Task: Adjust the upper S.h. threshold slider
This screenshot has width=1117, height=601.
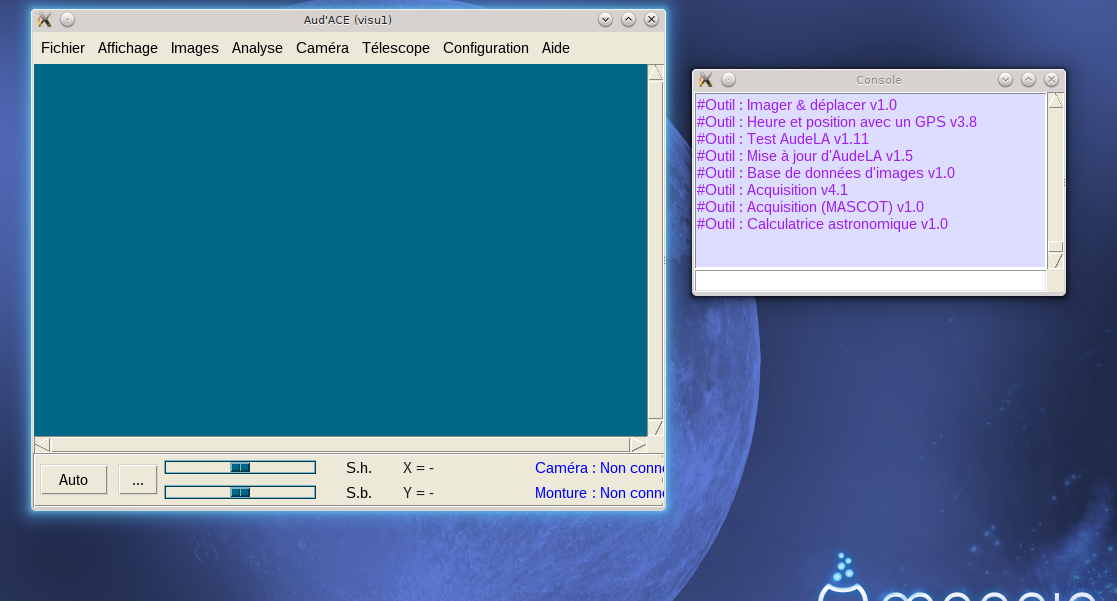Action: tap(240, 467)
